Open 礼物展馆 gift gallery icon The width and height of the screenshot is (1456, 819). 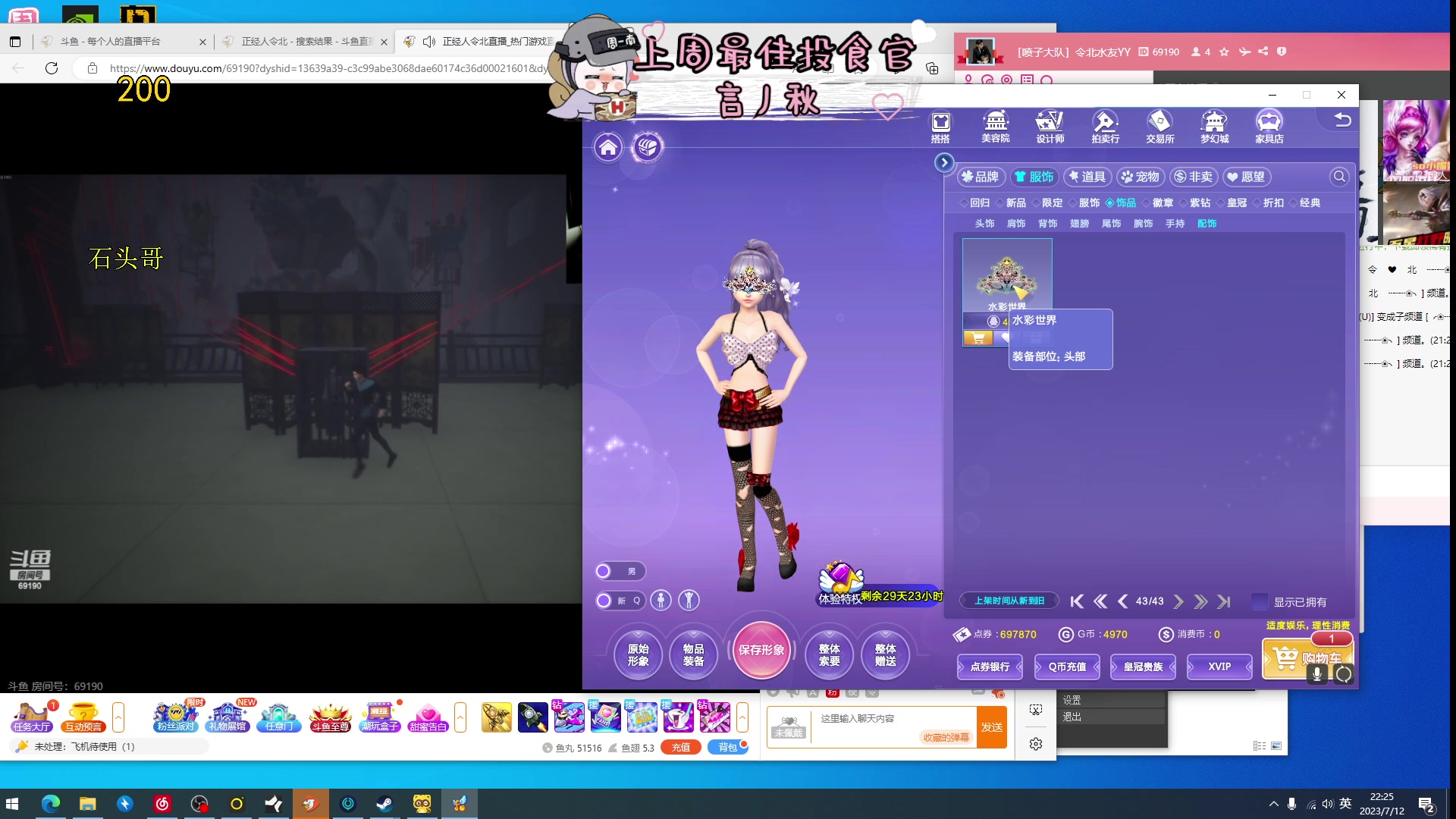pyautogui.click(x=227, y=717)
